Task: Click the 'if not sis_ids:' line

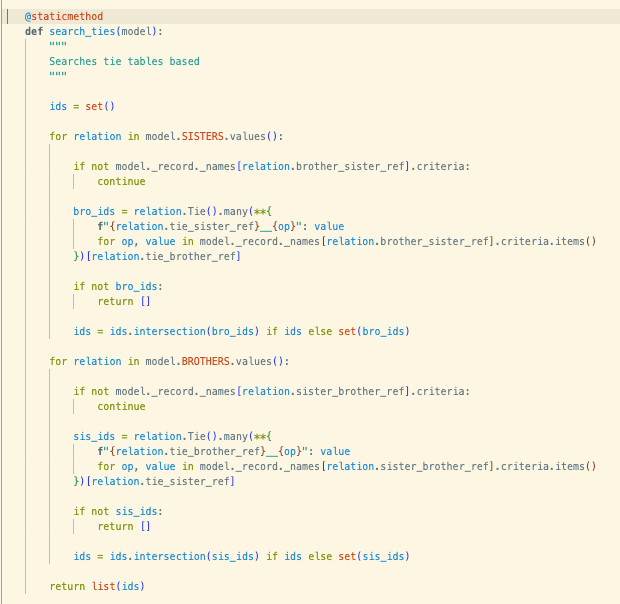Action: click(118, 512)
